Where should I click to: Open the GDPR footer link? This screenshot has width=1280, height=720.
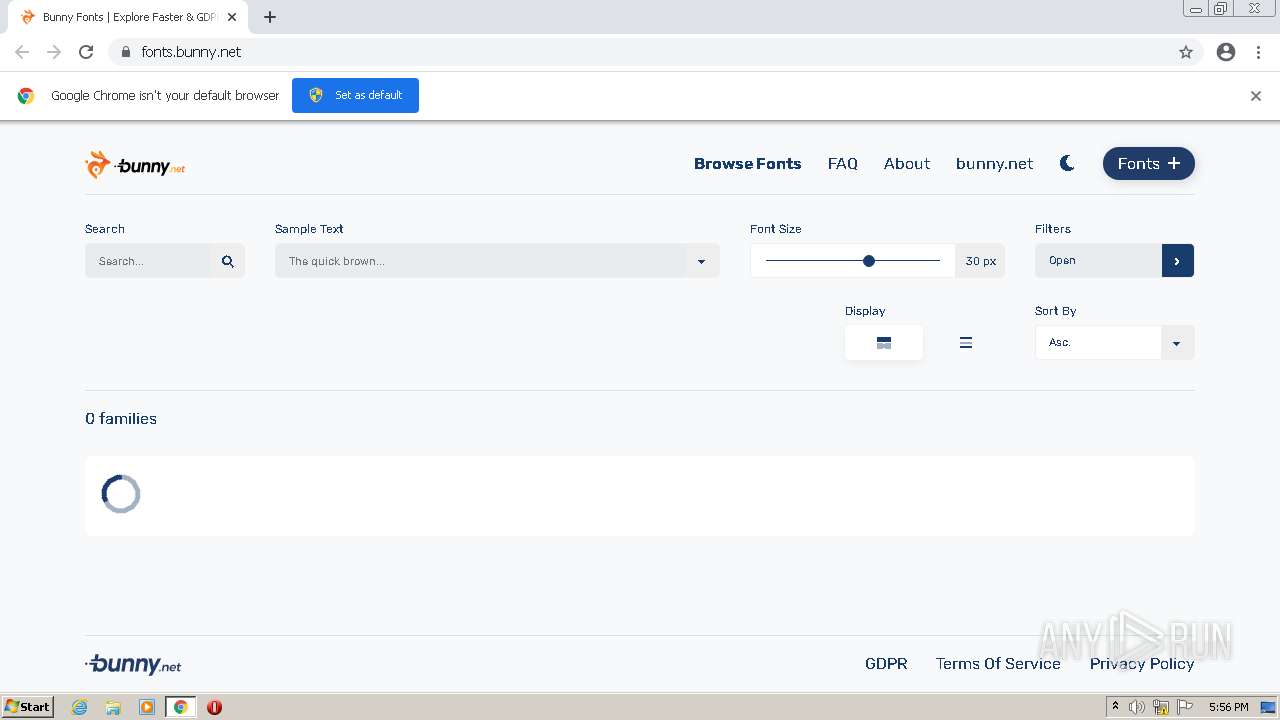point(886,663)
